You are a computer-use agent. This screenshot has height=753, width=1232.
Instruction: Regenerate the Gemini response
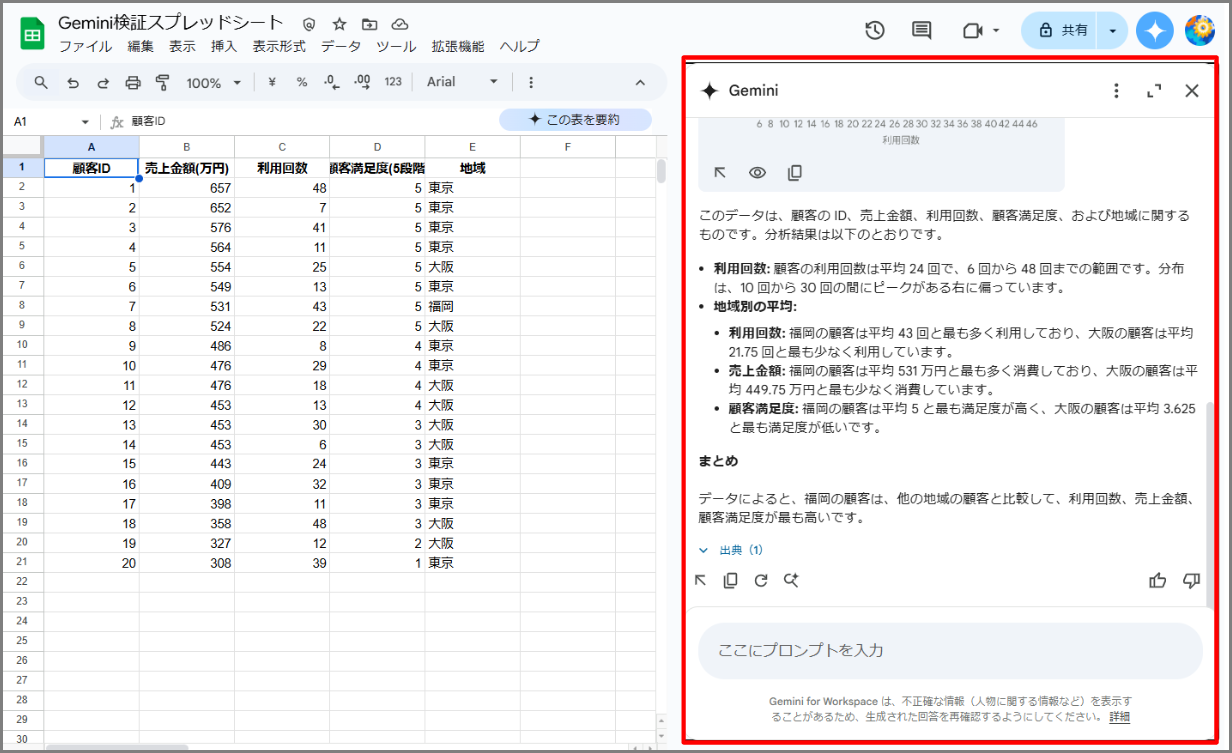[761, 580]
